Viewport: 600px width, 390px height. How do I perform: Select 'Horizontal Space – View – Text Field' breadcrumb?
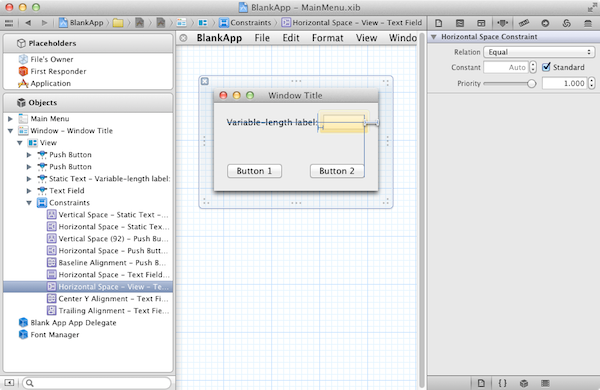coord(352,23)
